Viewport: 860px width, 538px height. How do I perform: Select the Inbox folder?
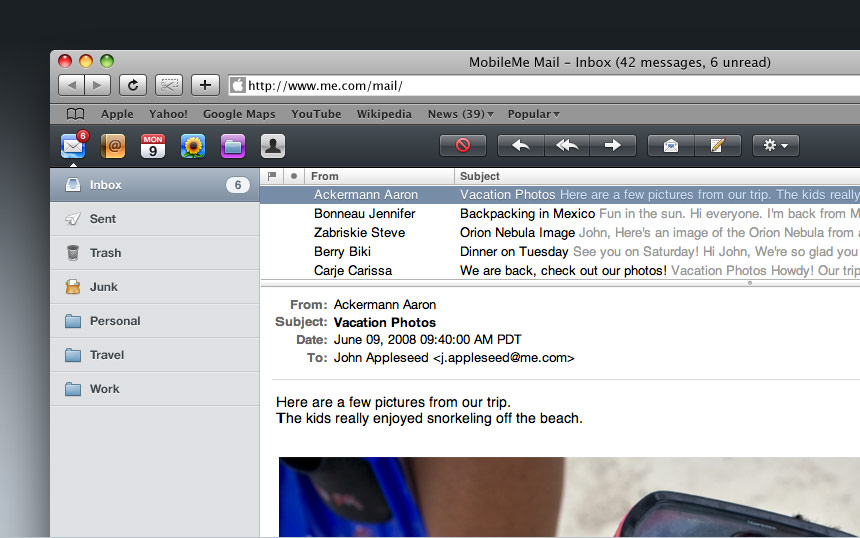(x=155, y=185)
